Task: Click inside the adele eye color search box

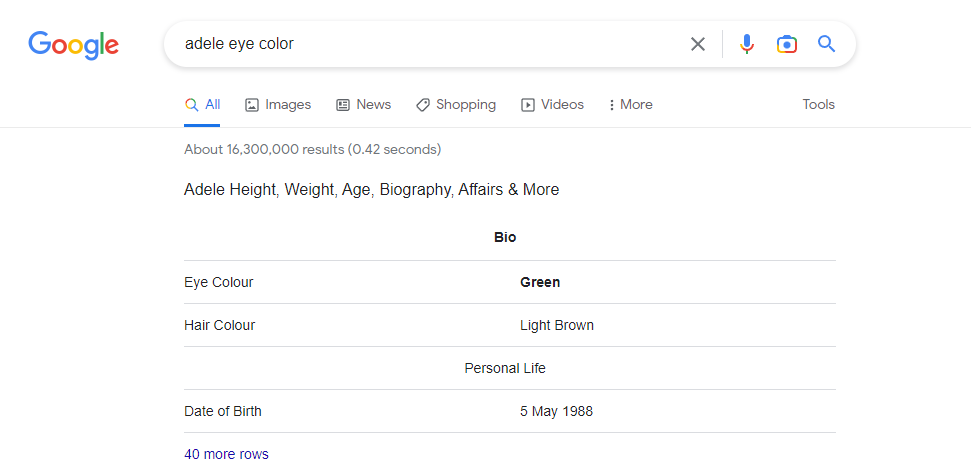Action: pos(427,44)
